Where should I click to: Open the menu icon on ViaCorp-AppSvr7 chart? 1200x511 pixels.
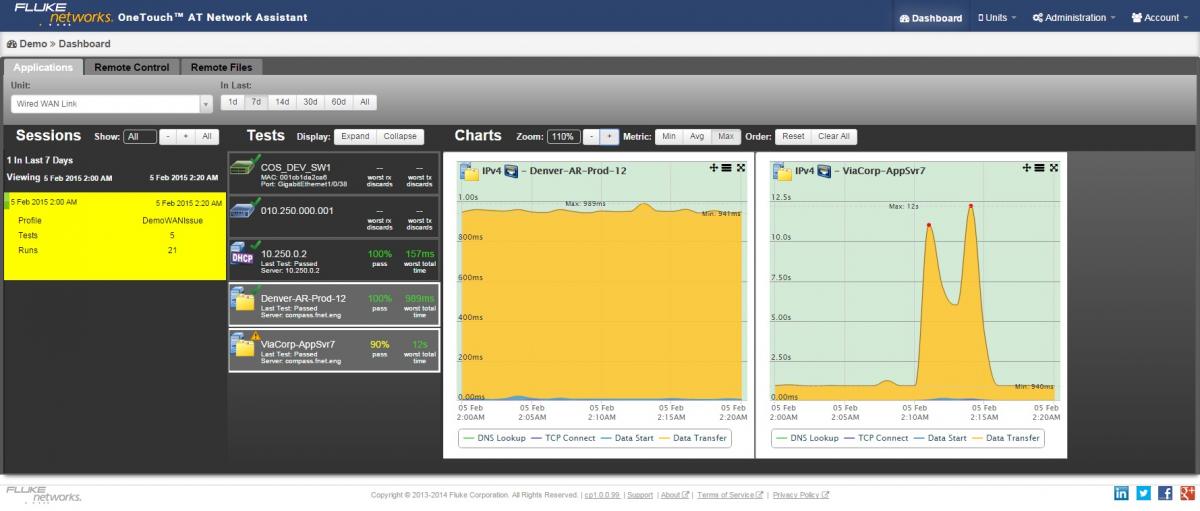click(1040, 168)
